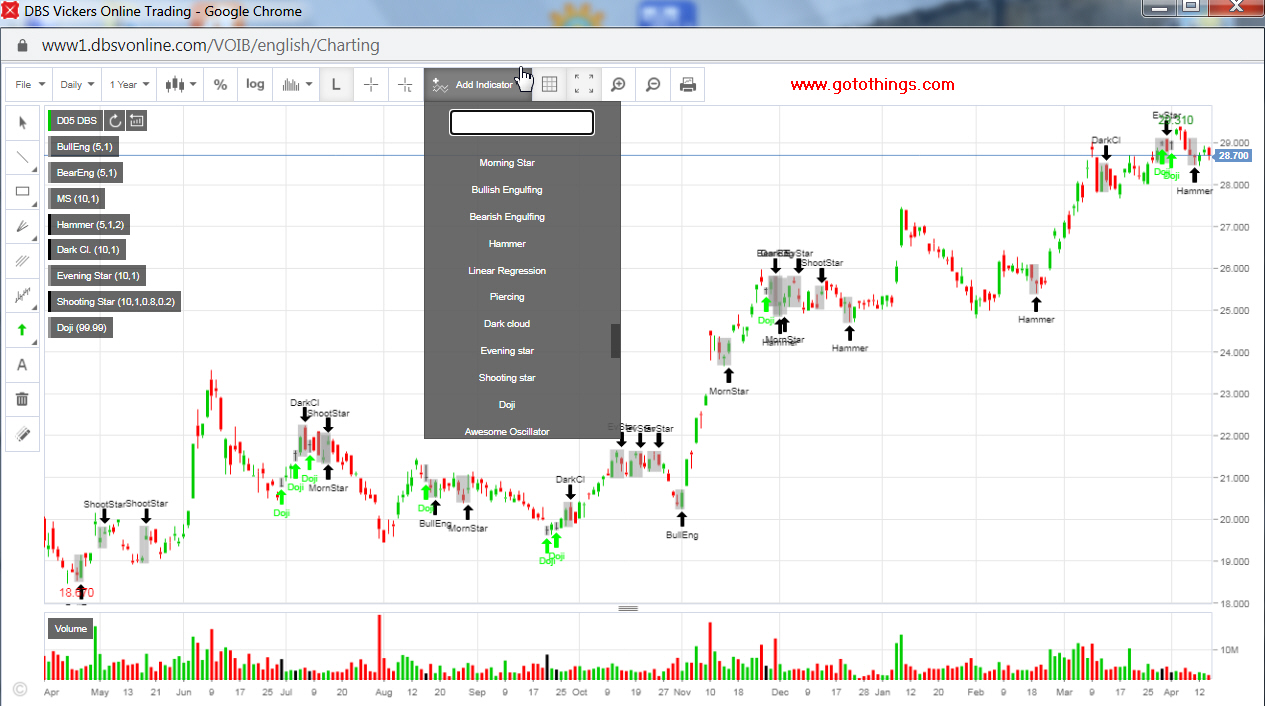Choose Doji from the indicator list
The width and height of the screenshot is (1265, 706).
[507, 405]
